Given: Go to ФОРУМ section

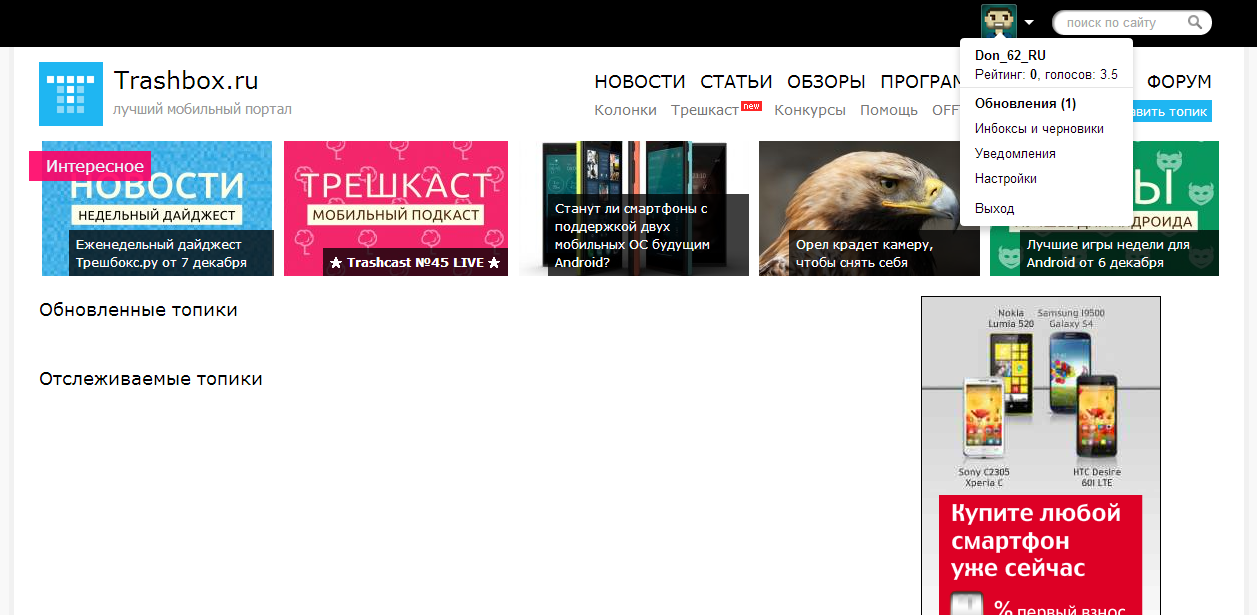Looking at the screenshot, I should coord(1179,82).
